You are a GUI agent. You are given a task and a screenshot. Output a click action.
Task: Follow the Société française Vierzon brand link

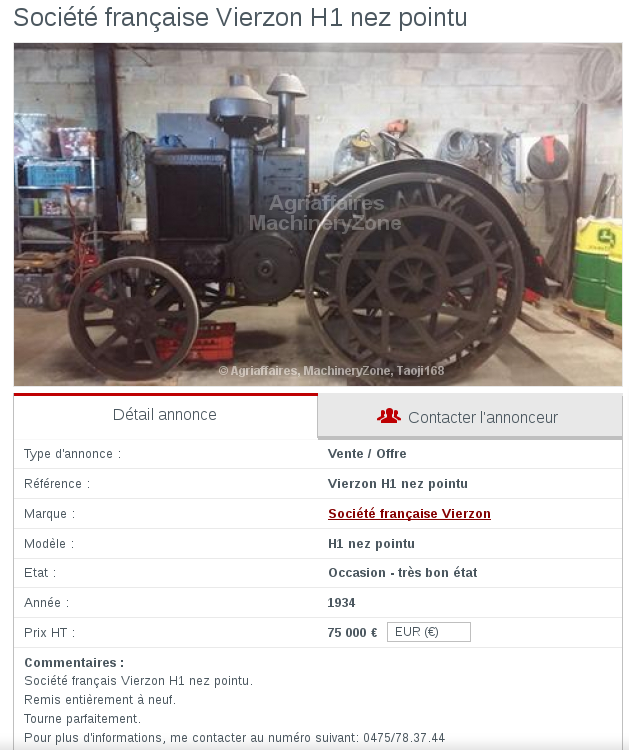pos(409,514)
